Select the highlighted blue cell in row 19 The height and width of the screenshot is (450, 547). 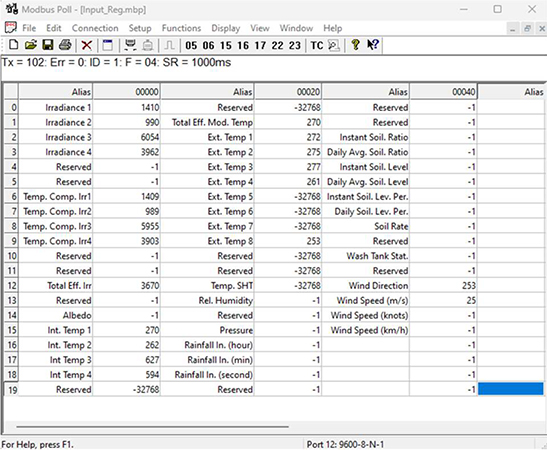tap(510, 389)
